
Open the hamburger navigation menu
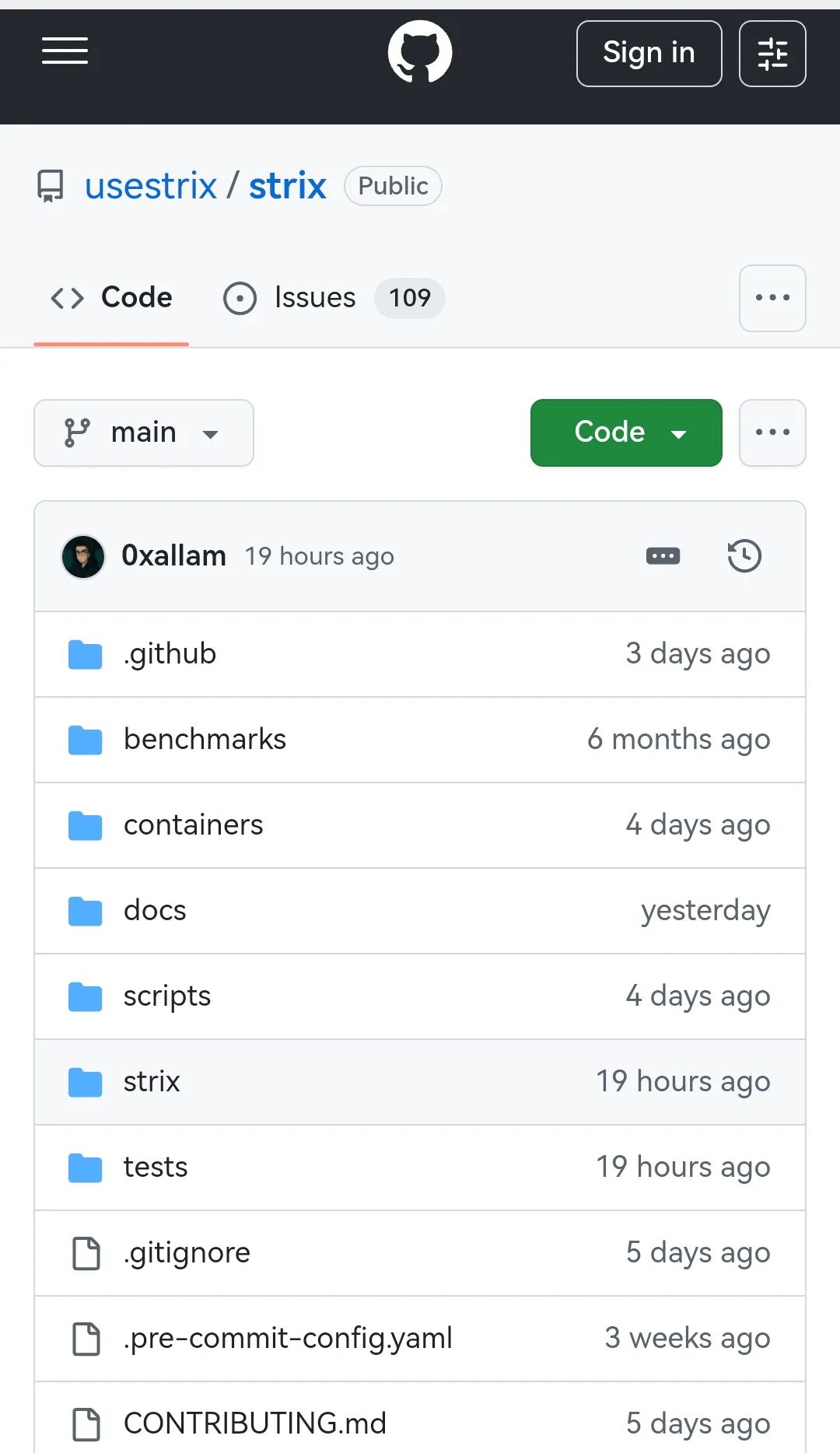(x=65, y=51)
